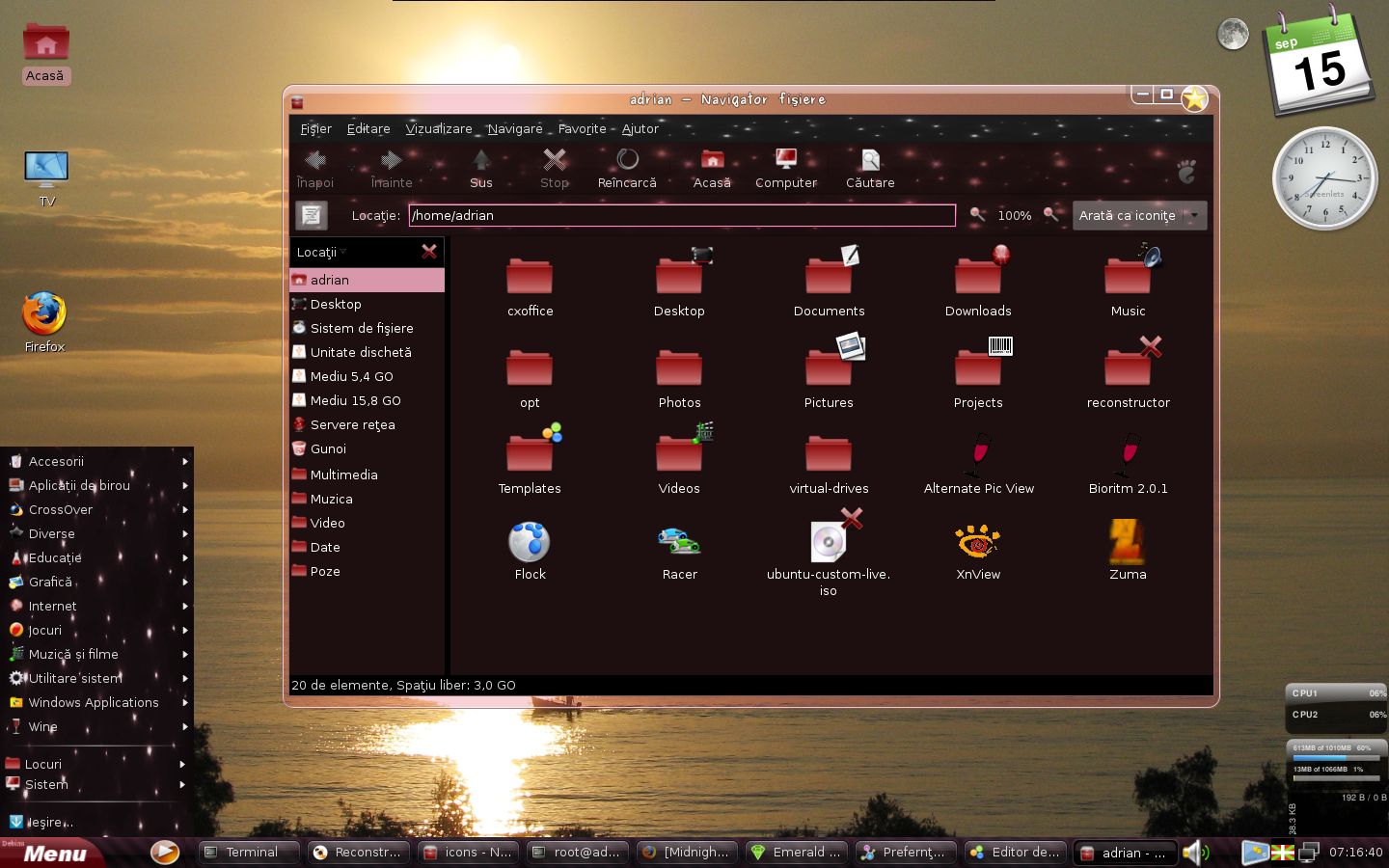Open the Navigare menu
The image size is (1389, 868).
(x=515, y=128)
